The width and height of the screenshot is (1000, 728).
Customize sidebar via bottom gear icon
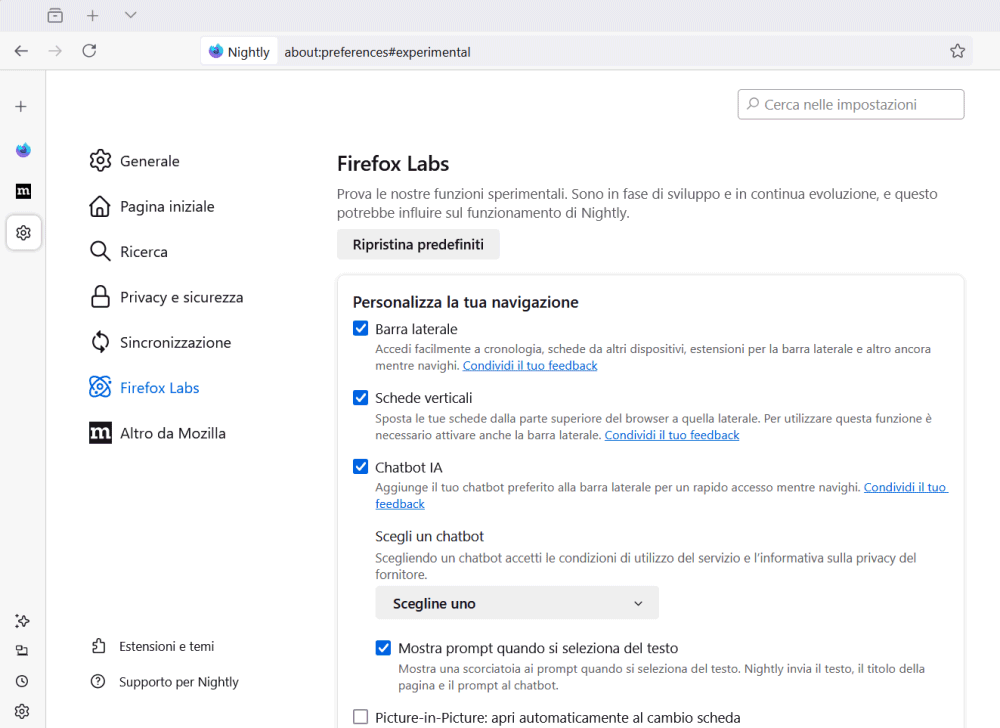(x=22, y=711)
